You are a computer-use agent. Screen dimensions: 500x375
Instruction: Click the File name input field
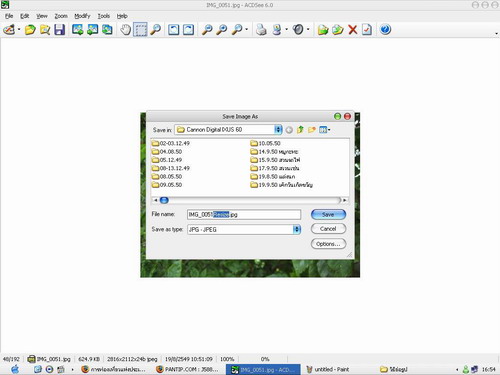coord(244,214)
